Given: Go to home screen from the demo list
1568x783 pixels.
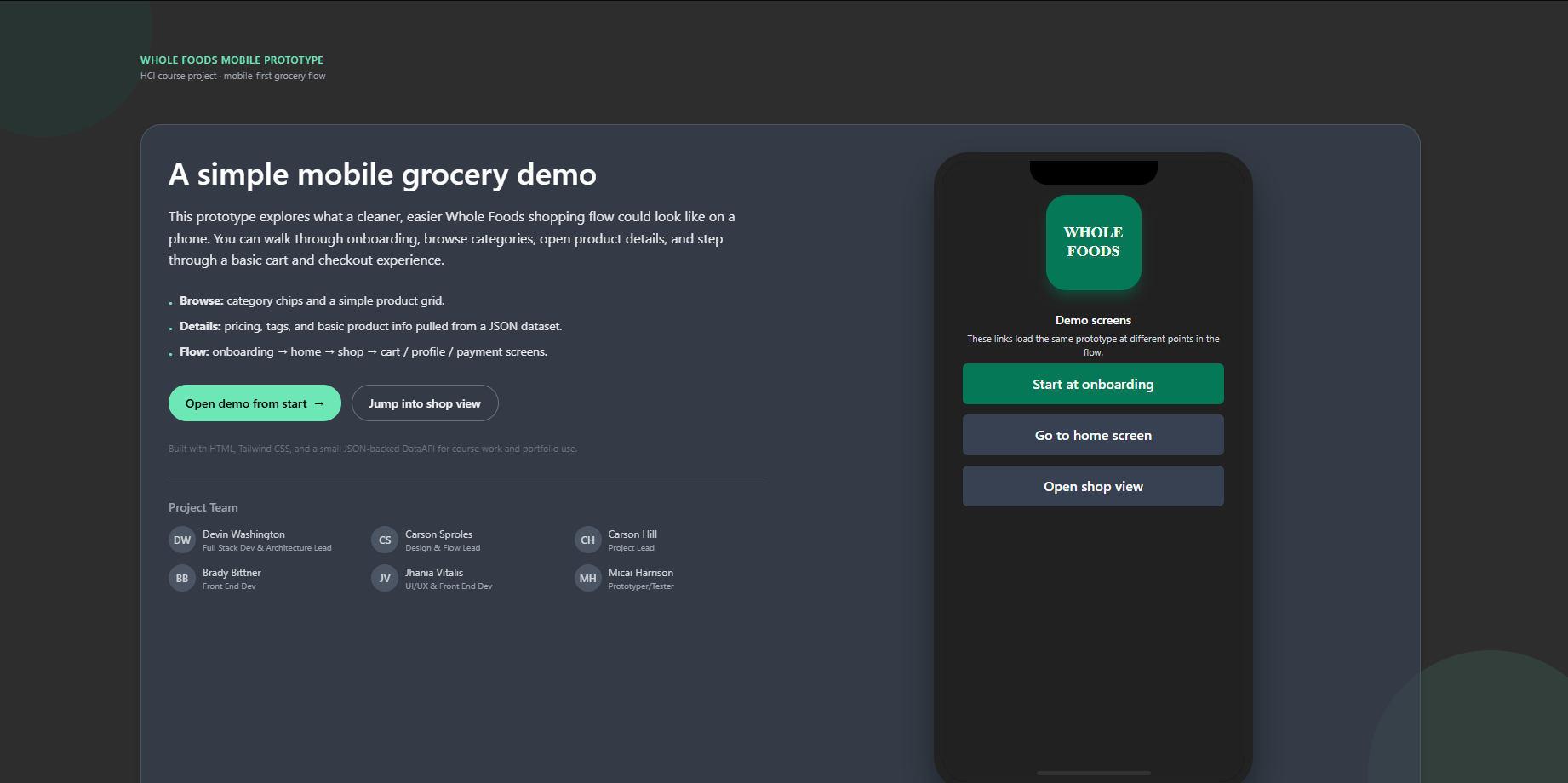Looking at the screenshot, I should tap(1093, 435).
